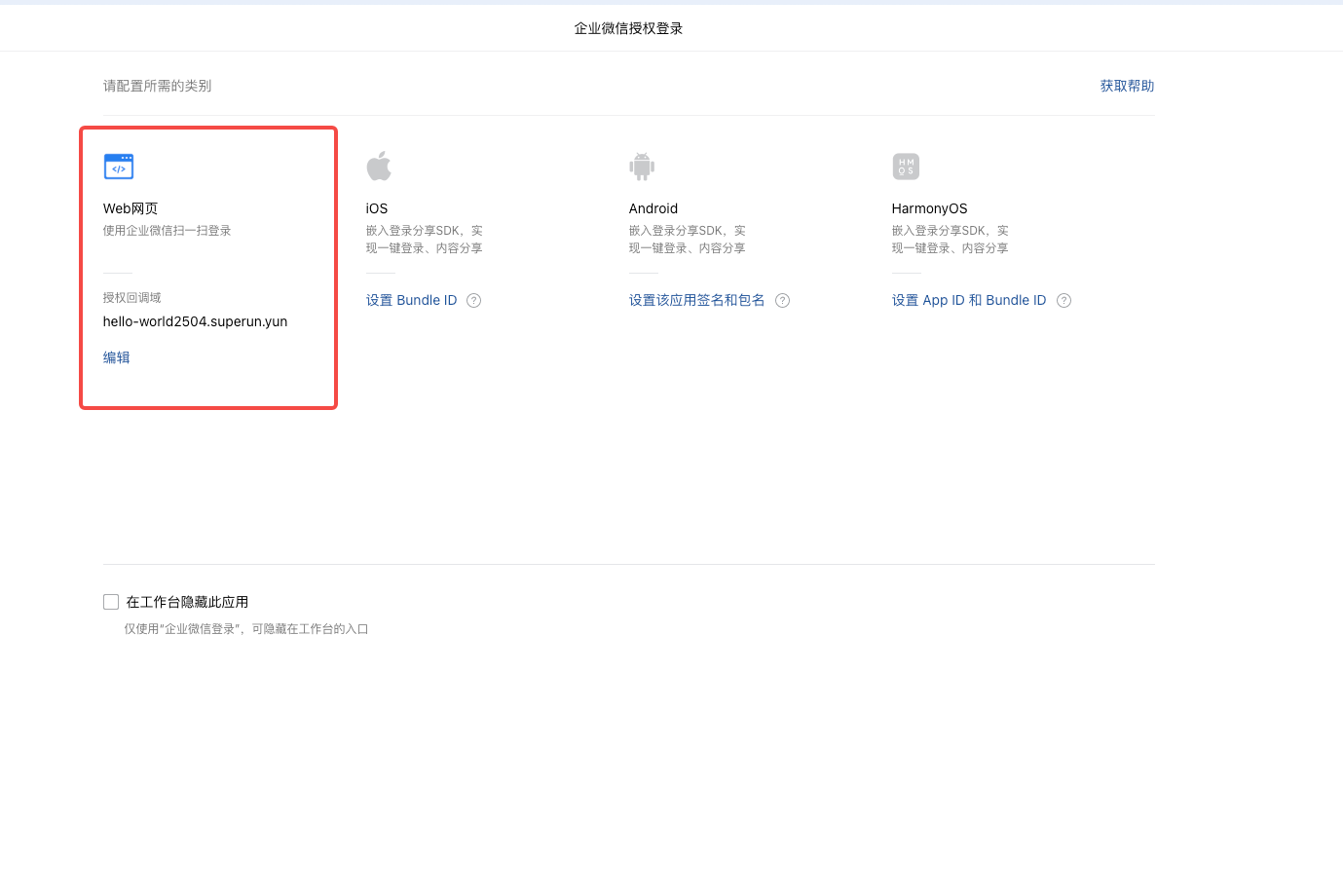The image size is (1343, 896).
Task: Click the 在工作台隐藏此应用 checkbox label
Action: coord(187,603)
